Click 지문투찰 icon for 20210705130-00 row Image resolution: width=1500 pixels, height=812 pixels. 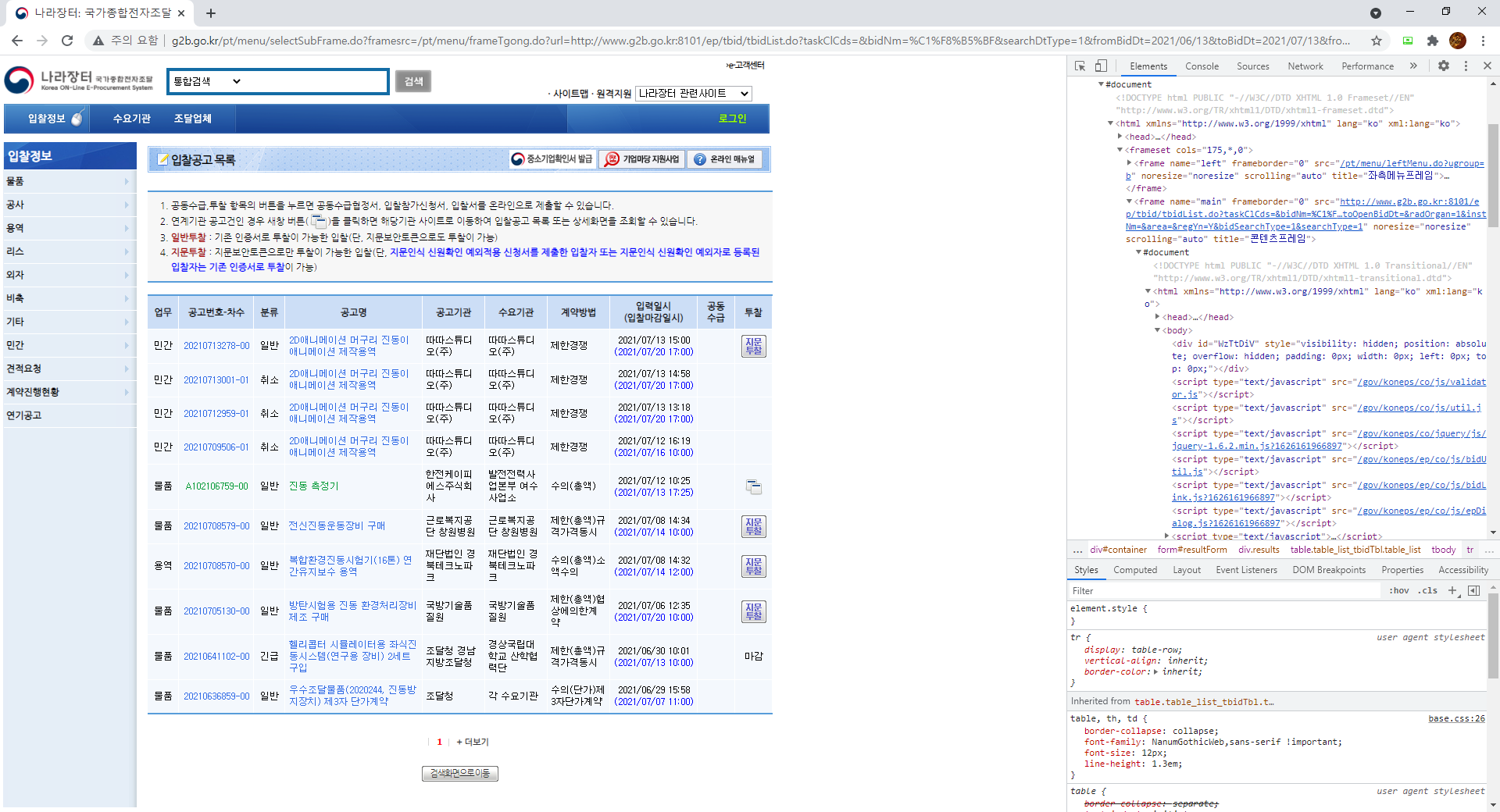pyautogui.click(x=753, y=611)
